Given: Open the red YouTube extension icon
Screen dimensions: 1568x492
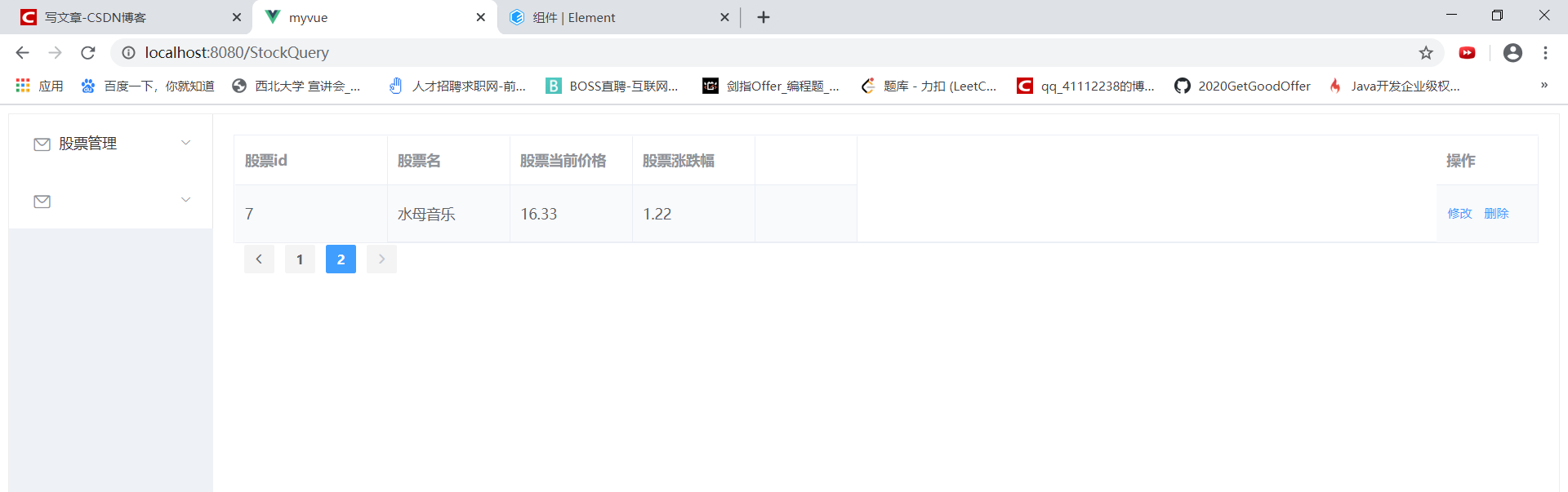Looking at the screenshot, I should tap(1468, 53).
